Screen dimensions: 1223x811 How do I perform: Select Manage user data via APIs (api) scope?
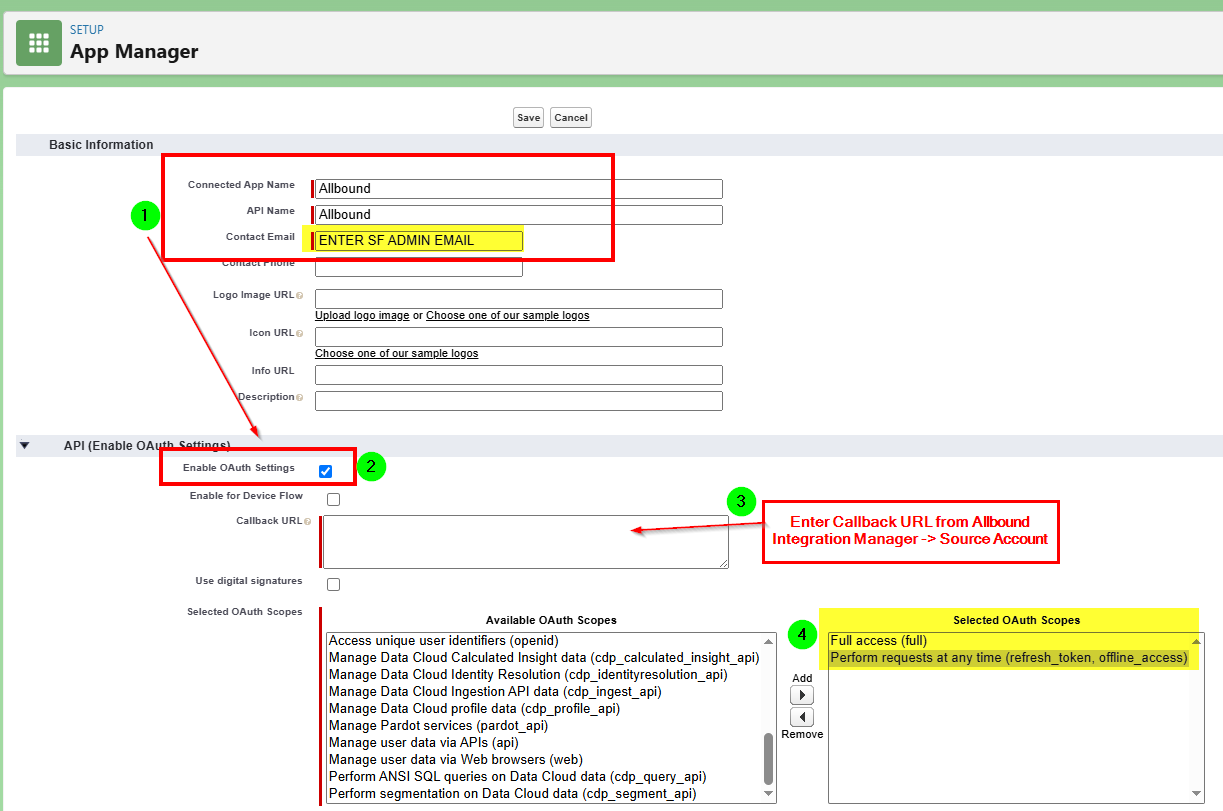423,742
